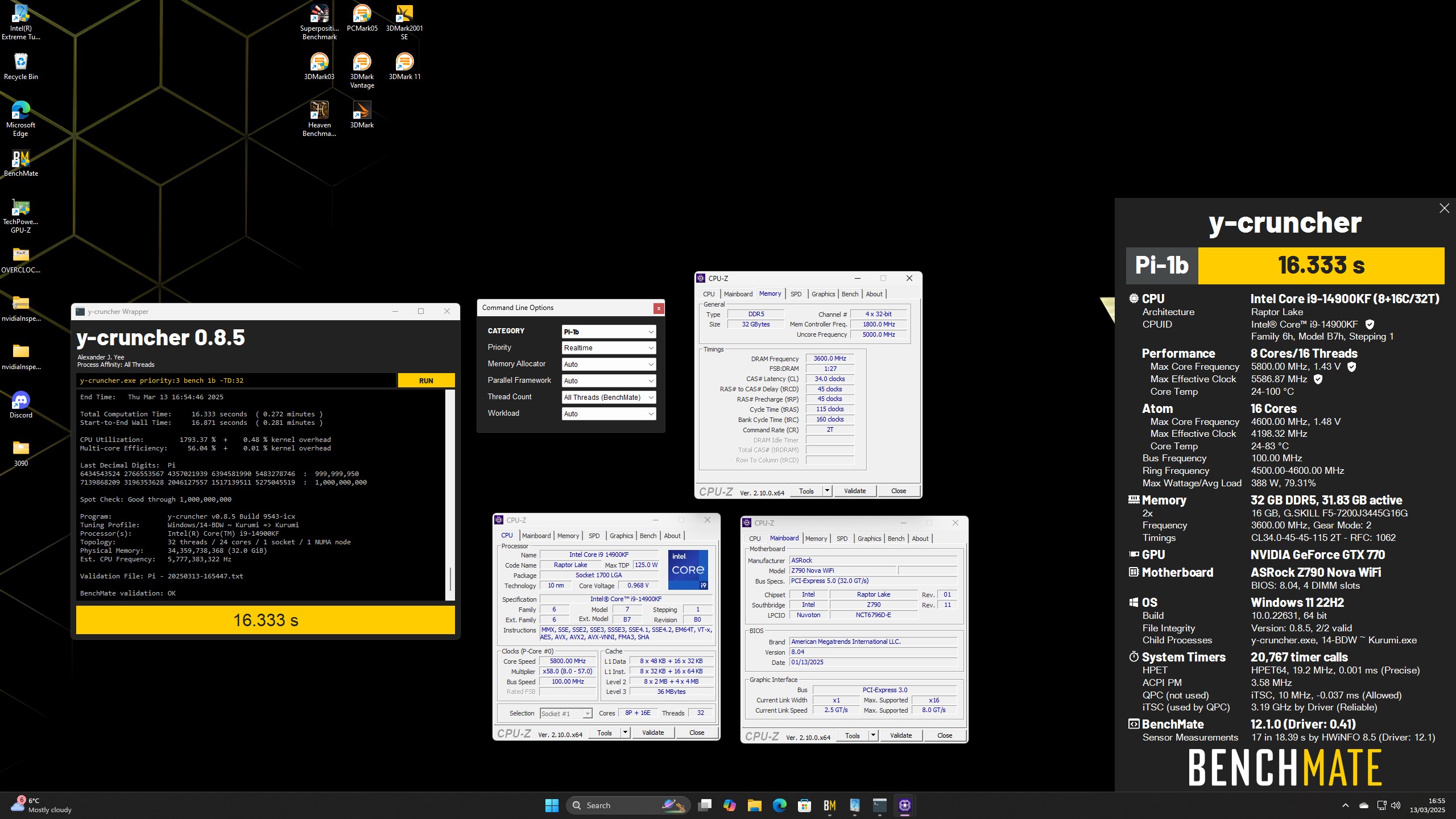
Task: Expand the Memory Allocator dropdown
Action: tap(609, 364)
